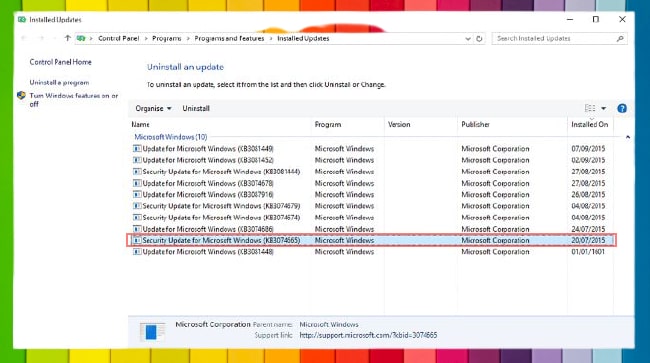Expand address bar history dropdown
The height and width of the screenshot is (363, 650).
tap(468, 39)
